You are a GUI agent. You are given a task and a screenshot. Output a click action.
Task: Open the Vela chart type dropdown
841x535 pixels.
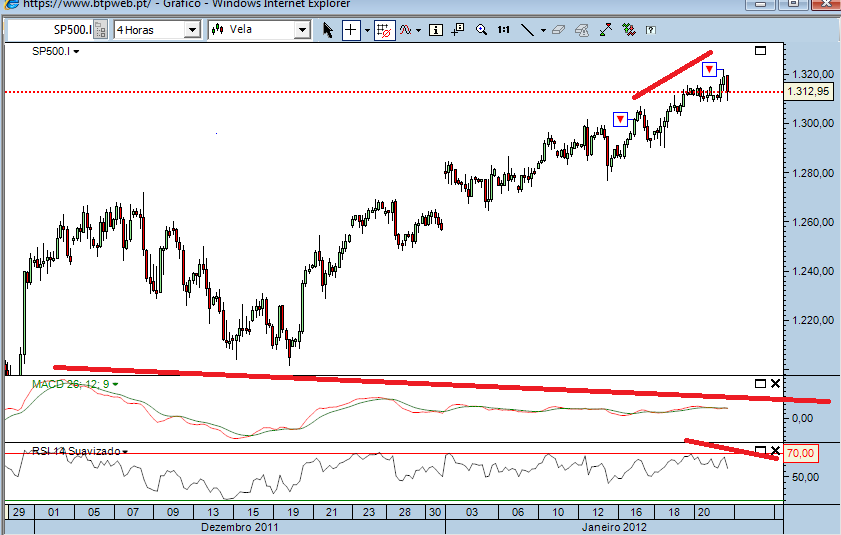[303, 30]
